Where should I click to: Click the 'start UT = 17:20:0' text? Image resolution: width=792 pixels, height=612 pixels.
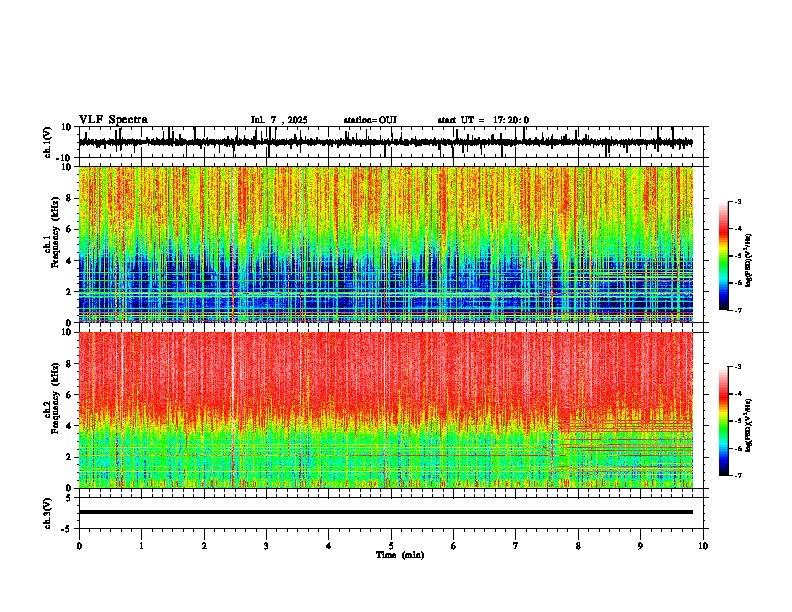[x=483, y=120]
